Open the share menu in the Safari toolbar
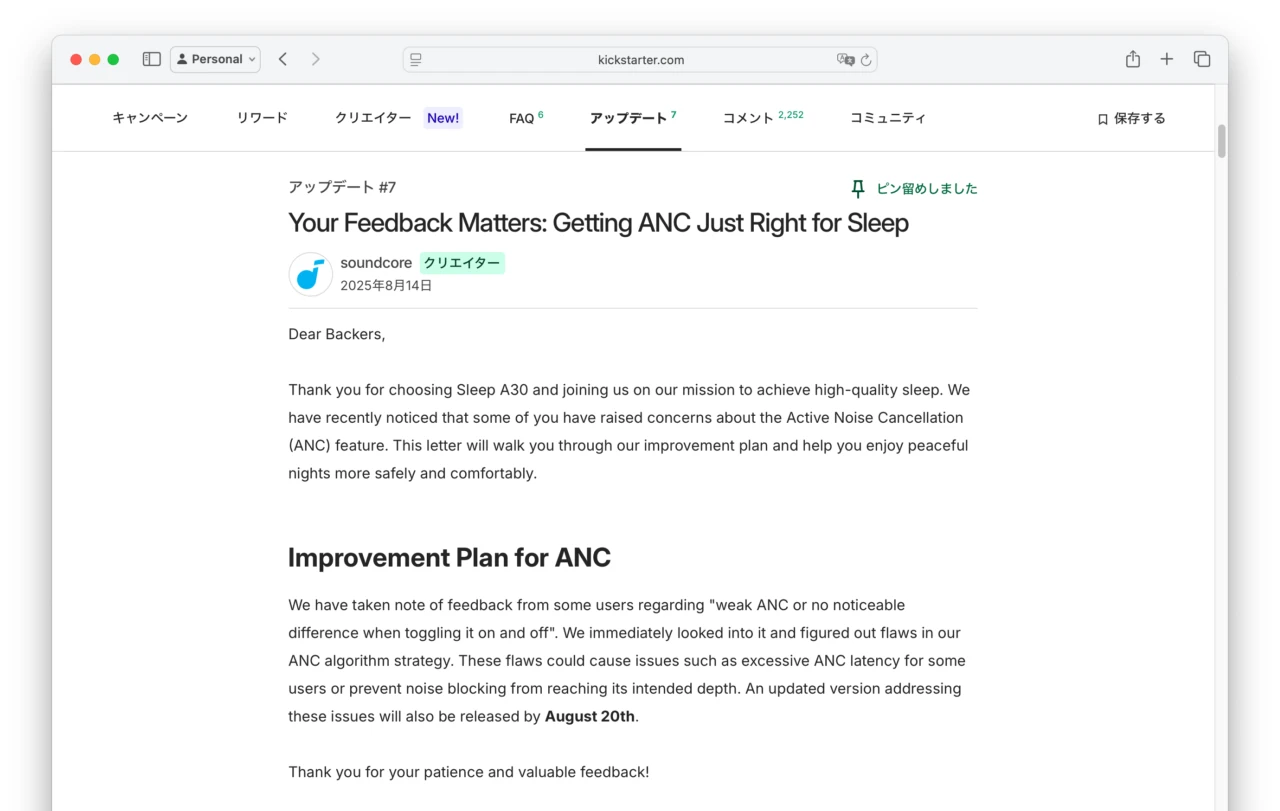This screenshot has width=1280, height=811. coord(1132,59)
